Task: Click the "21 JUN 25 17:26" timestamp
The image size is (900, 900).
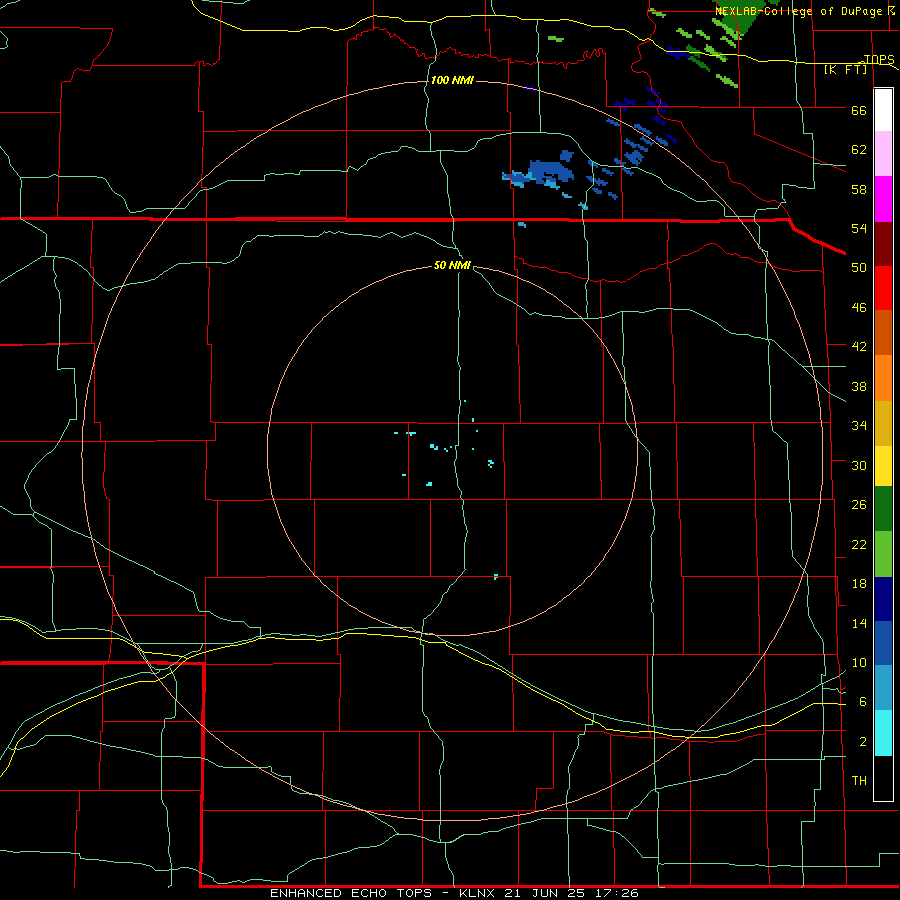Action: click(571, 893)
